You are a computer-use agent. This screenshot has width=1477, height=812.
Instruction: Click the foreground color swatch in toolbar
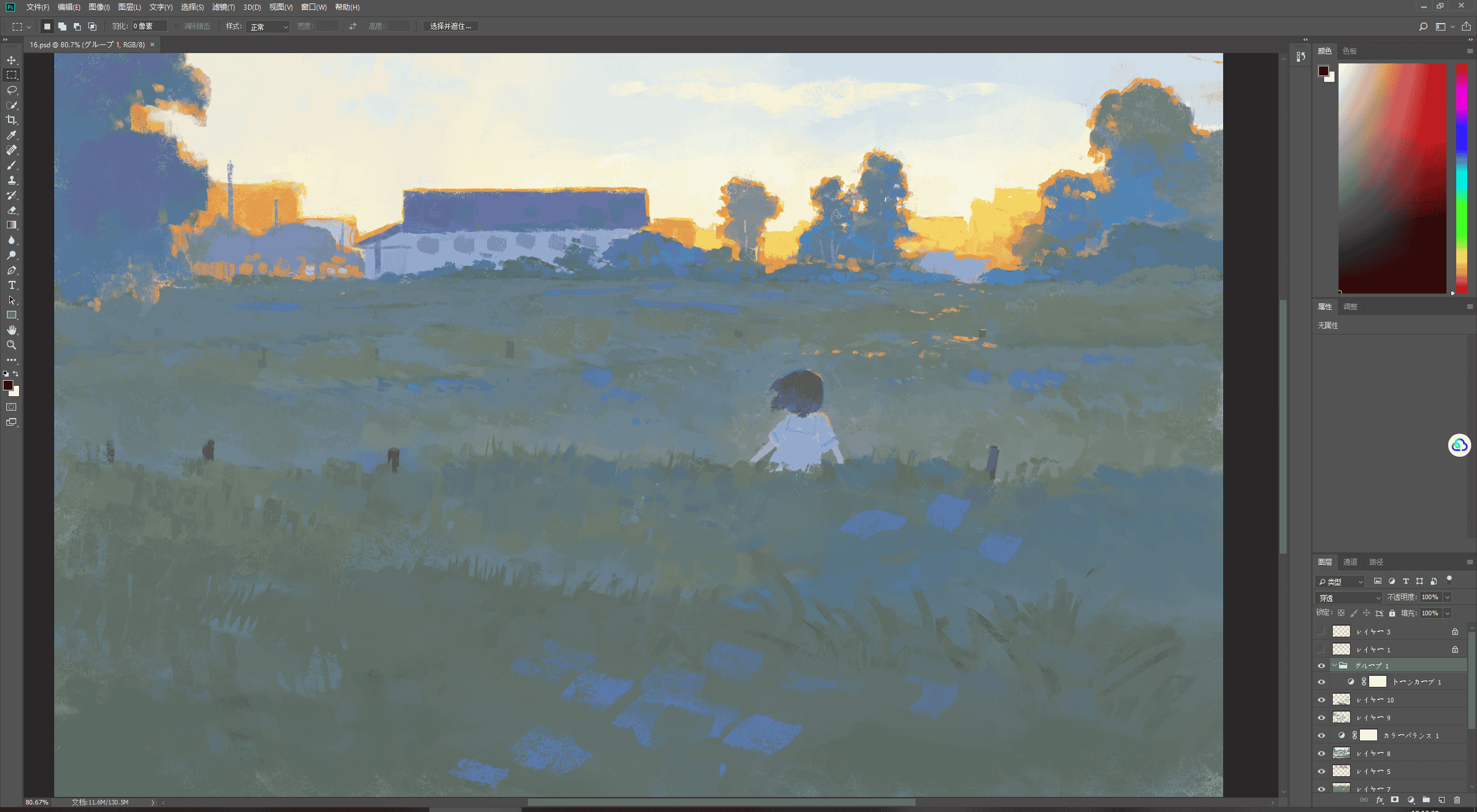8,385
